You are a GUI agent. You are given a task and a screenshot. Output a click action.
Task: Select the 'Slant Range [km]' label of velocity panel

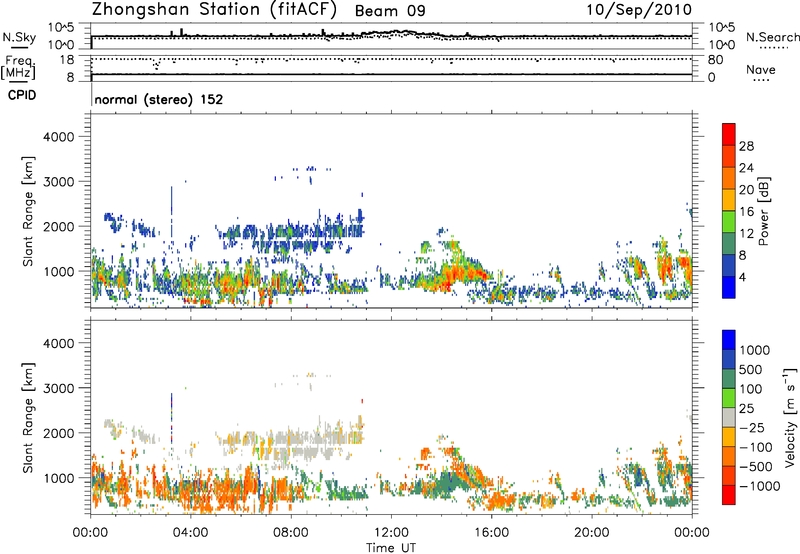pos(28,418)
